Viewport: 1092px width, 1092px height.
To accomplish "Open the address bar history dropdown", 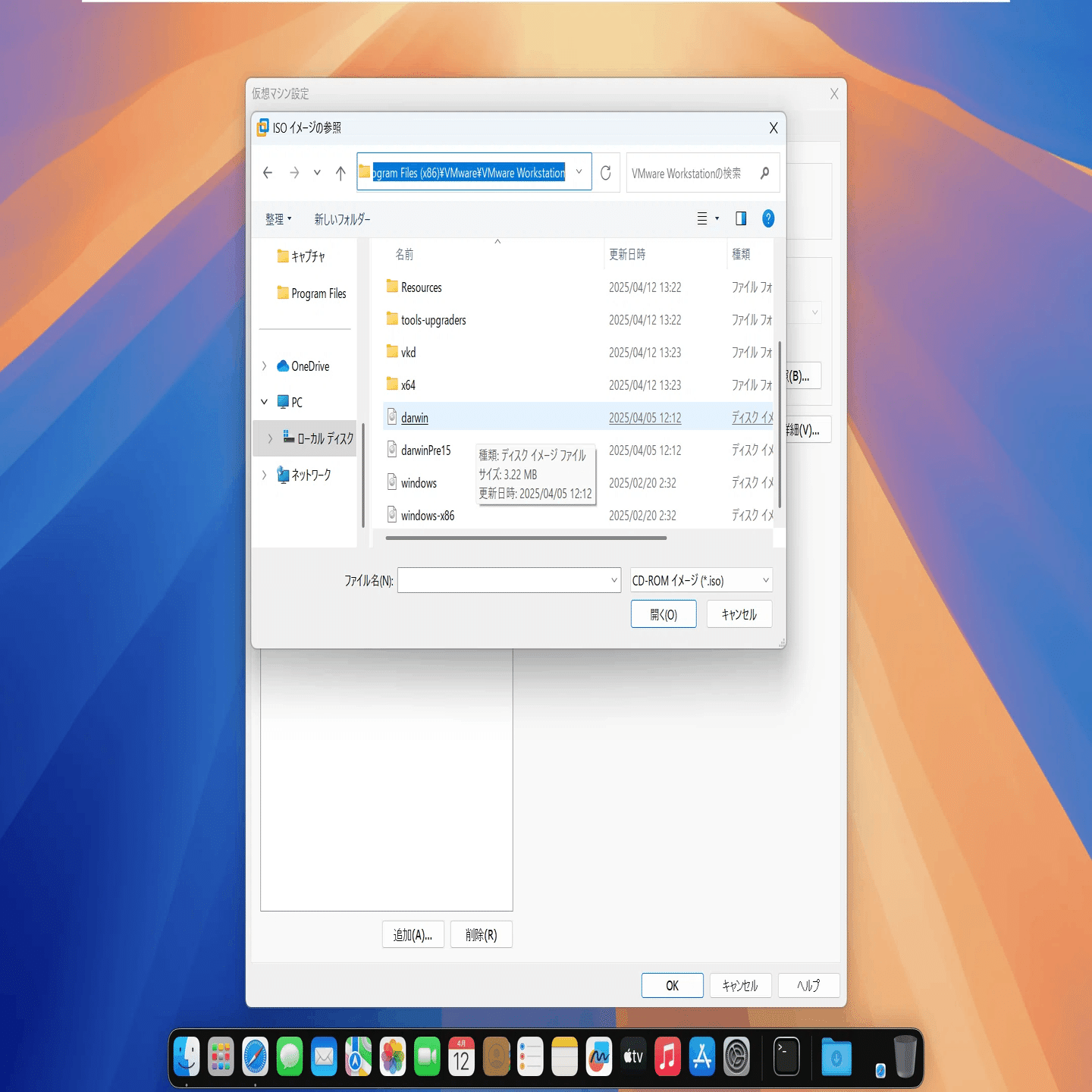I will (579, 172).
